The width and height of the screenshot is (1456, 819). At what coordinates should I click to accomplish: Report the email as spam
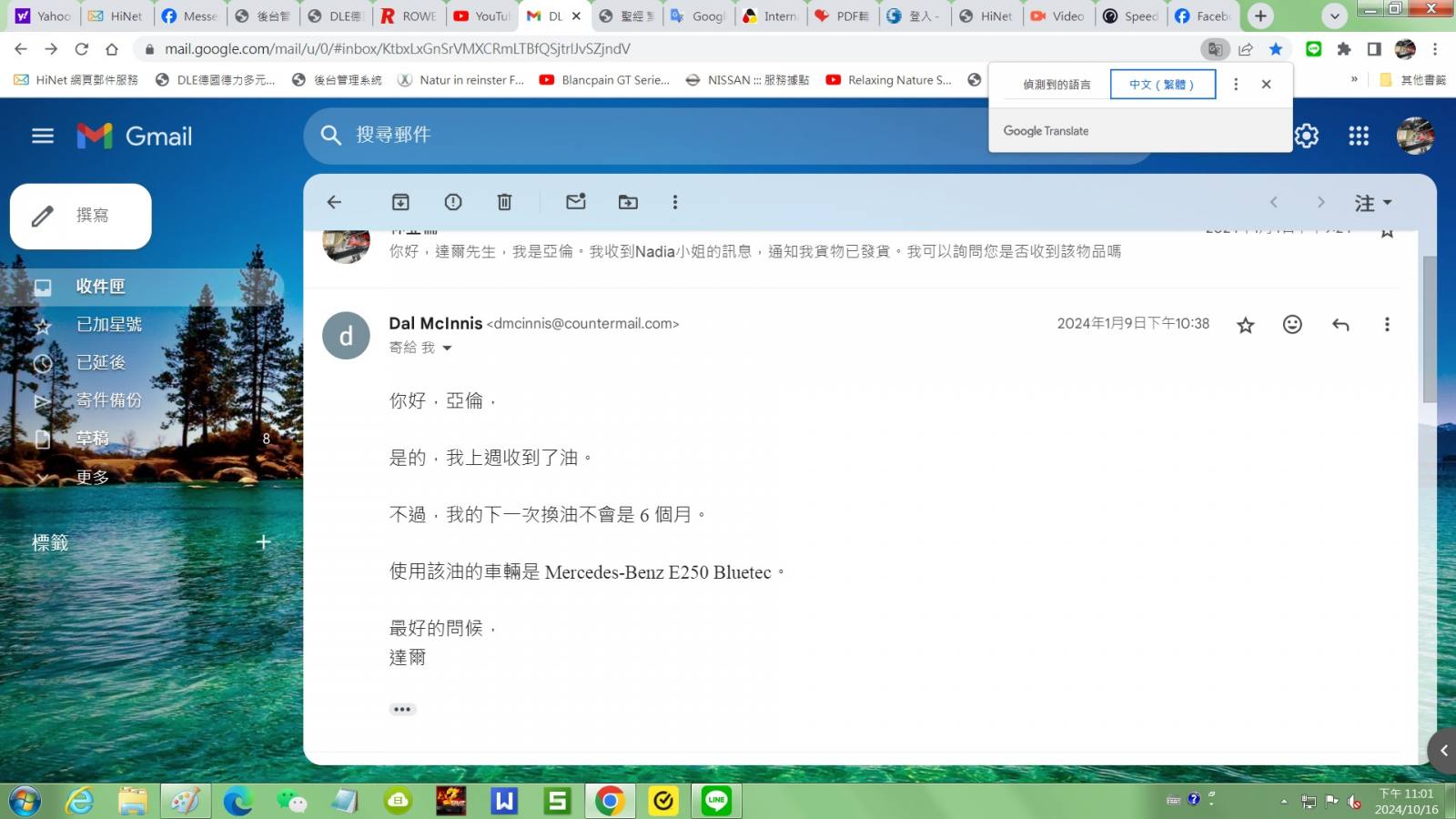pyautogui.click(x=453, y=202)
